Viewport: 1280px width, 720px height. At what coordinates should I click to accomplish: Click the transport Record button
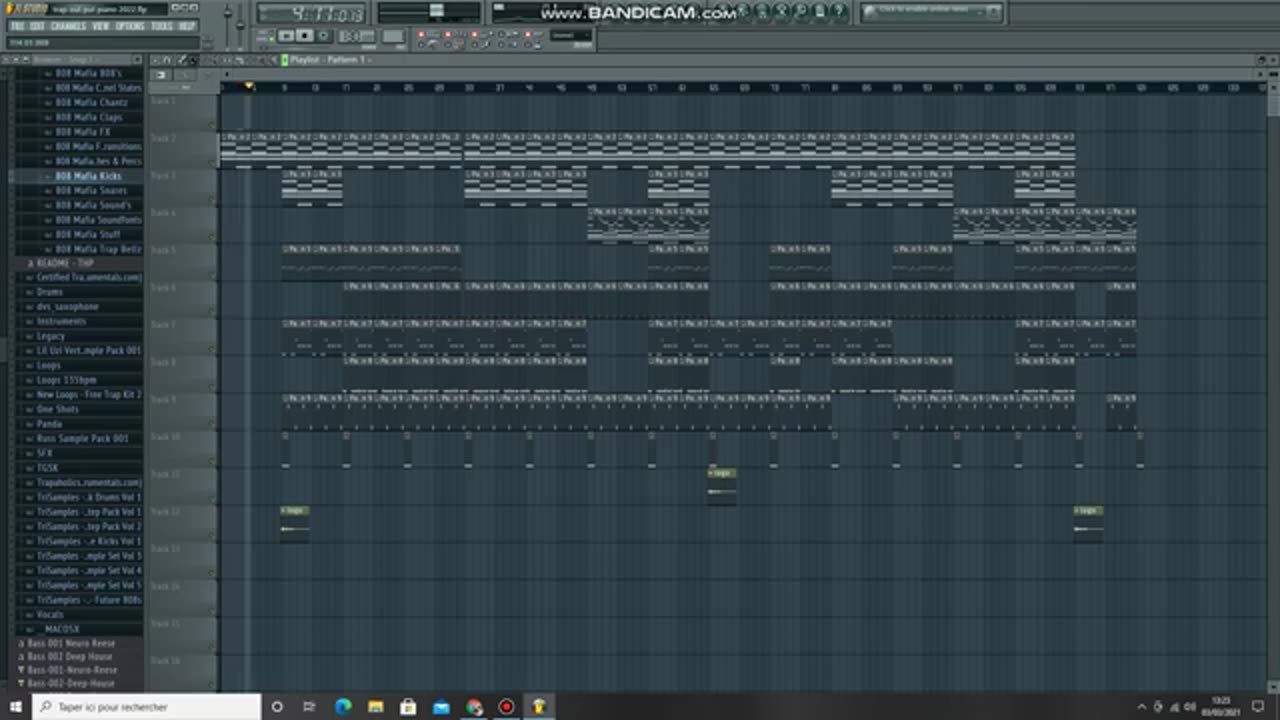point(324,36)
